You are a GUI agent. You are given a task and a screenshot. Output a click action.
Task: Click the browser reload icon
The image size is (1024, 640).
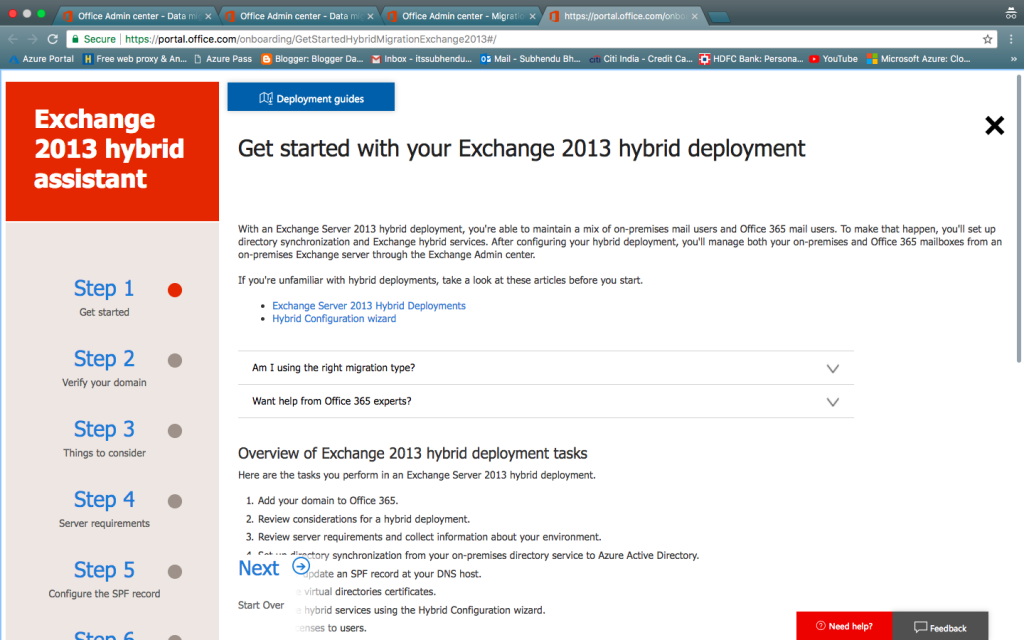pyautogui.click(x=53, y=39)
